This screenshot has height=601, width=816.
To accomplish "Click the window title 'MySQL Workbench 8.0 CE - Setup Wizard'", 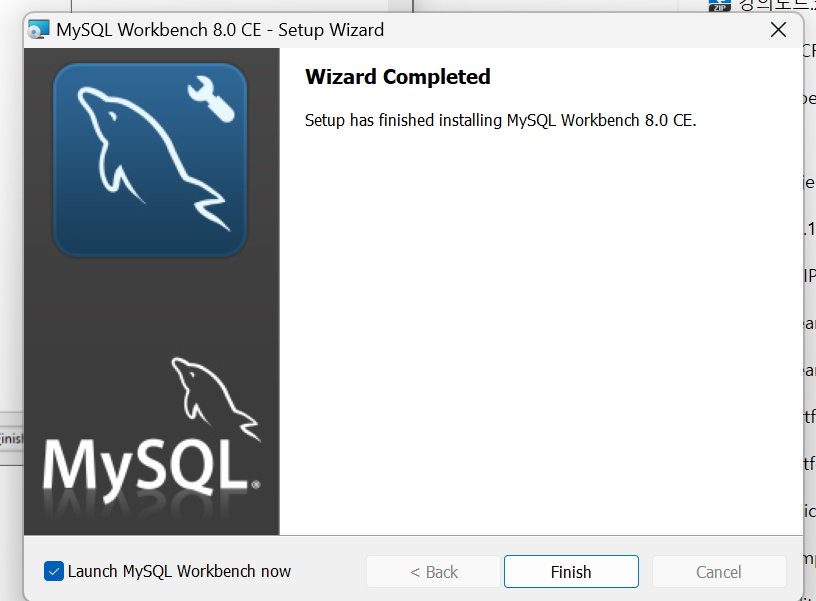I will [x=220, y=30].
